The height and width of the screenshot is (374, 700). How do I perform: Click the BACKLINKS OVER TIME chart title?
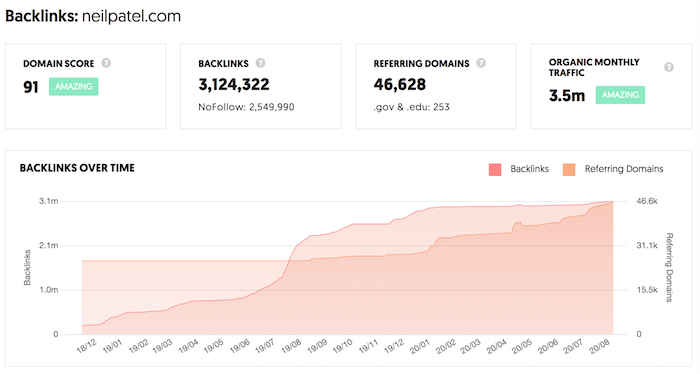click(77, 168)
